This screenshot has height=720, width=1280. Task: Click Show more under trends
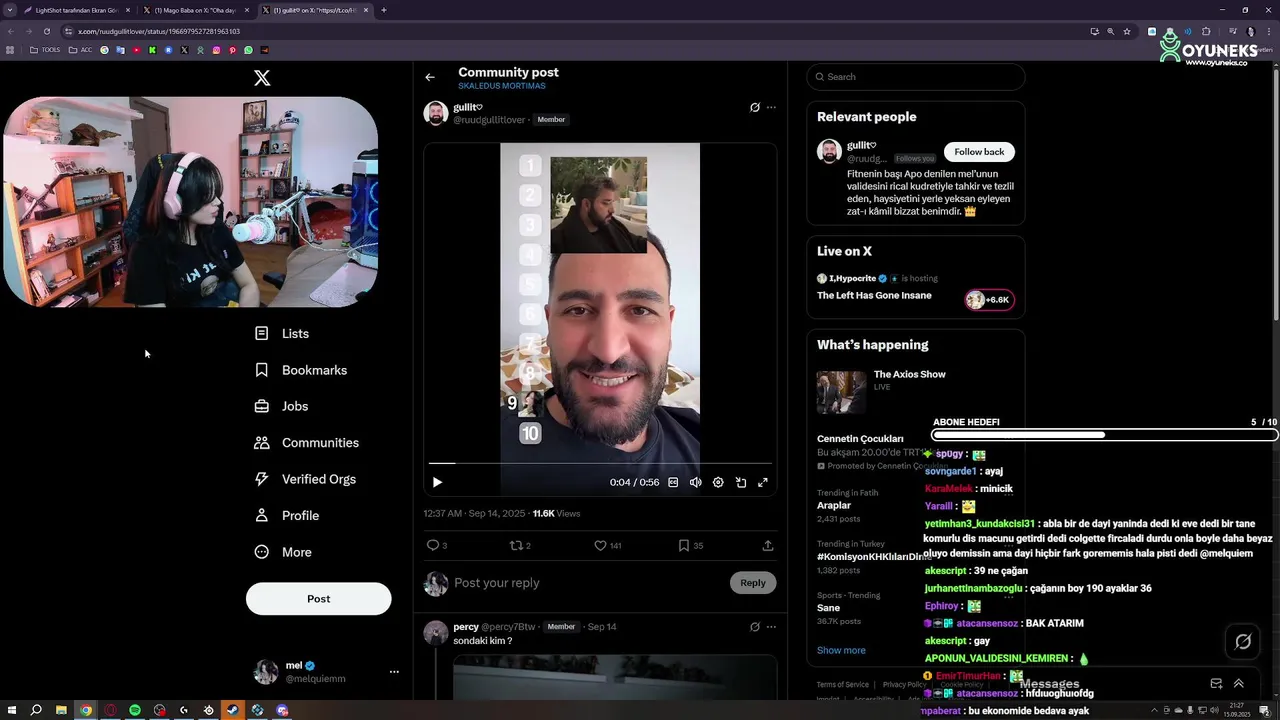[x=841, y=650]
